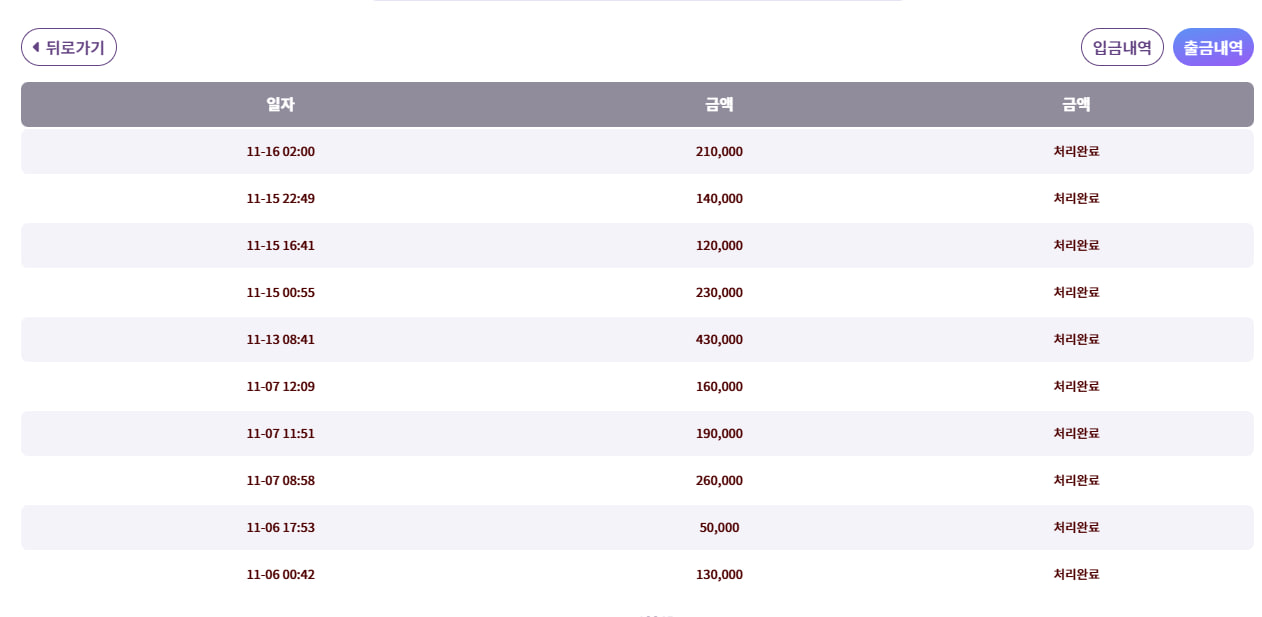Click the rightmost 금액 column header
Image resolution: width=1262 pixels, height=617 pixels.
point(1076,104)
